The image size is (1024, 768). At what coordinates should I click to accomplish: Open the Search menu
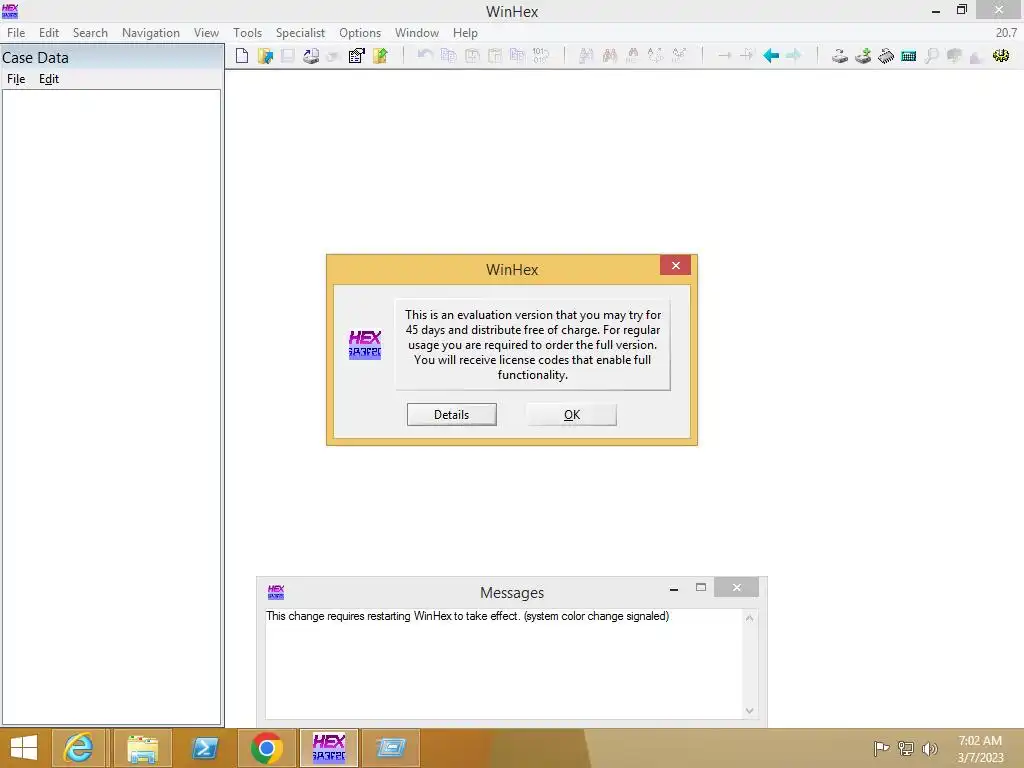(x=90, y=33)
